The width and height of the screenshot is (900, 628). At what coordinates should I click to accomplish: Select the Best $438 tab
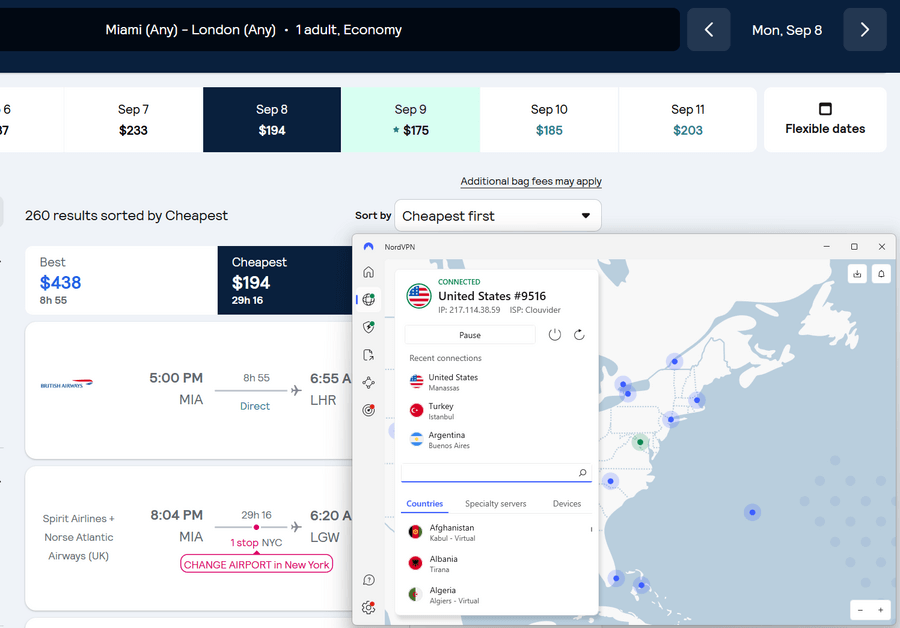121,281
